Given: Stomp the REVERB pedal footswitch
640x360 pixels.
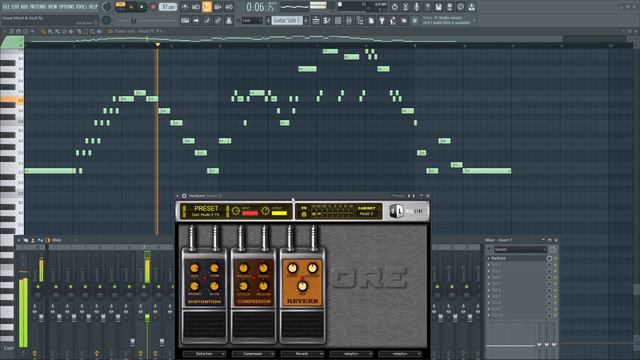Looking at the screenshot, I should coord(302,326).
